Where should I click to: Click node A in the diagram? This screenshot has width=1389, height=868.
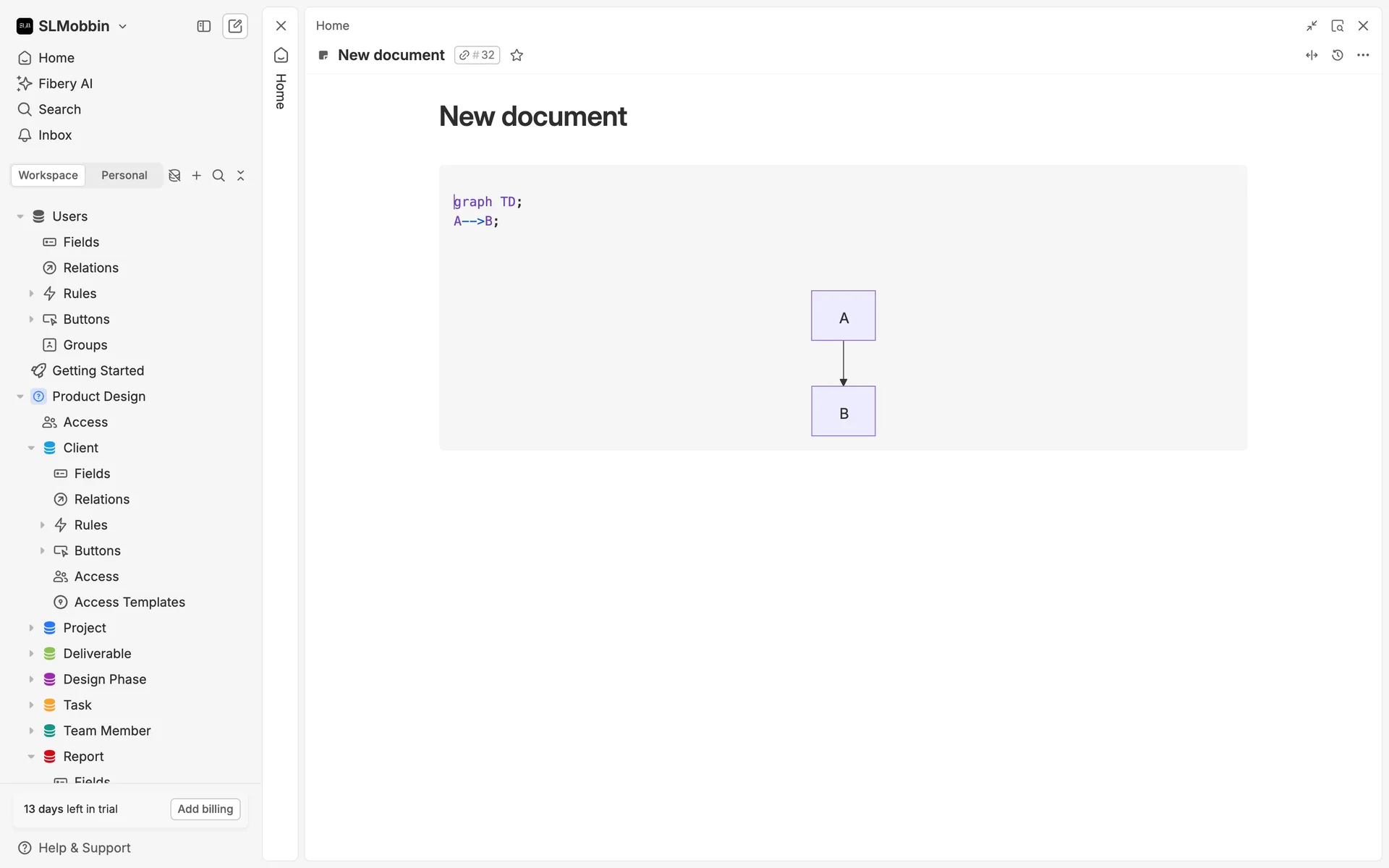[843, 316]
